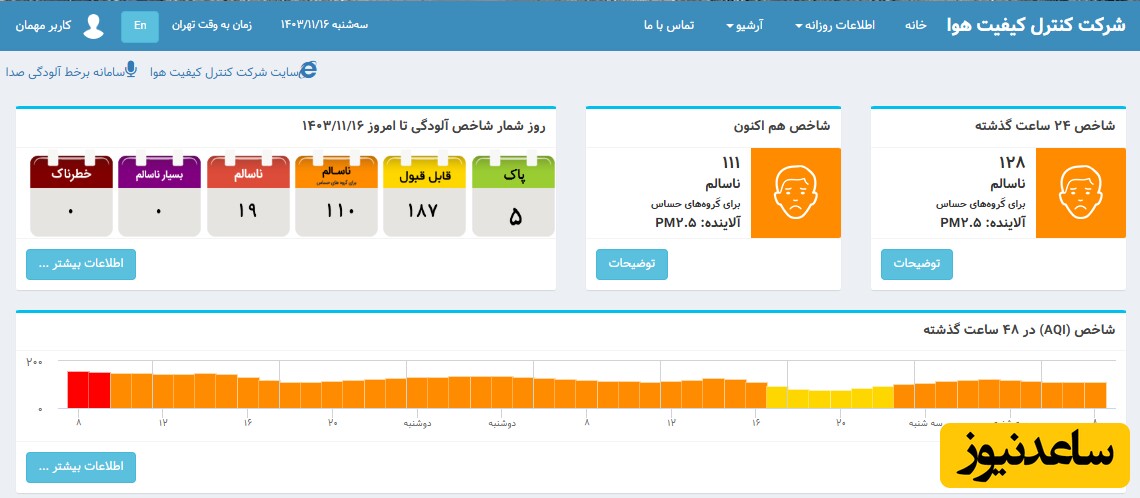Select the purple بسیار ناسالم calendar tile

(159, 196)
